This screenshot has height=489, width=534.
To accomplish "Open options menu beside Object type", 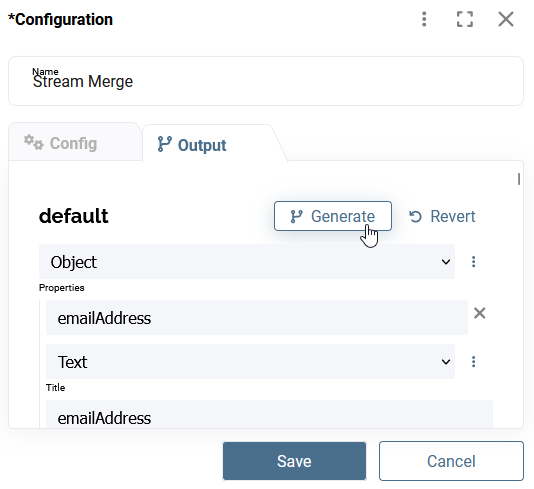I will click(x=473, y=262).
